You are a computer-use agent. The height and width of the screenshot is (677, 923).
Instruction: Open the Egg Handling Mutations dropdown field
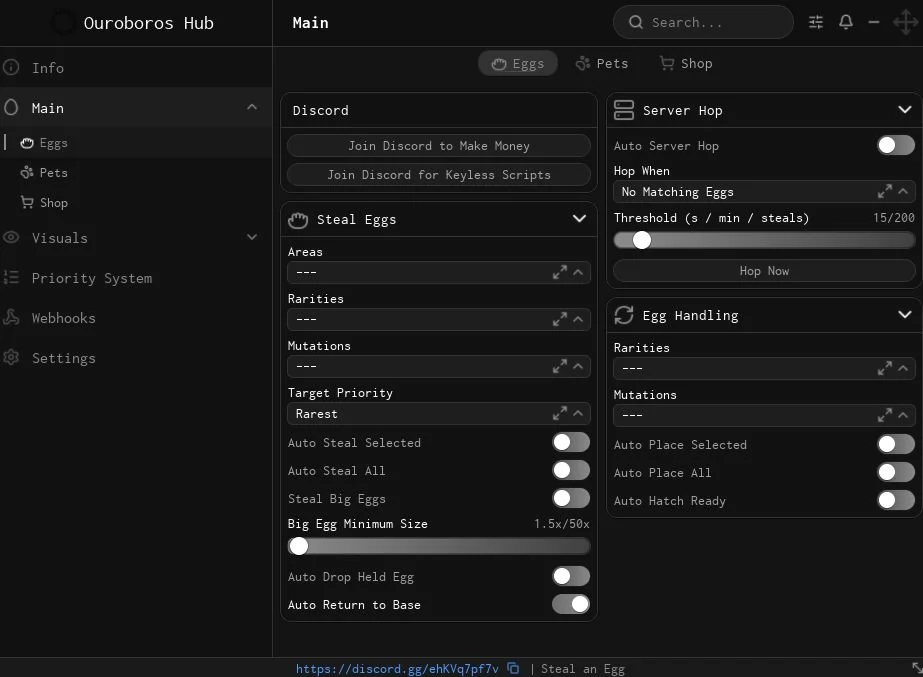click(764, 415)
